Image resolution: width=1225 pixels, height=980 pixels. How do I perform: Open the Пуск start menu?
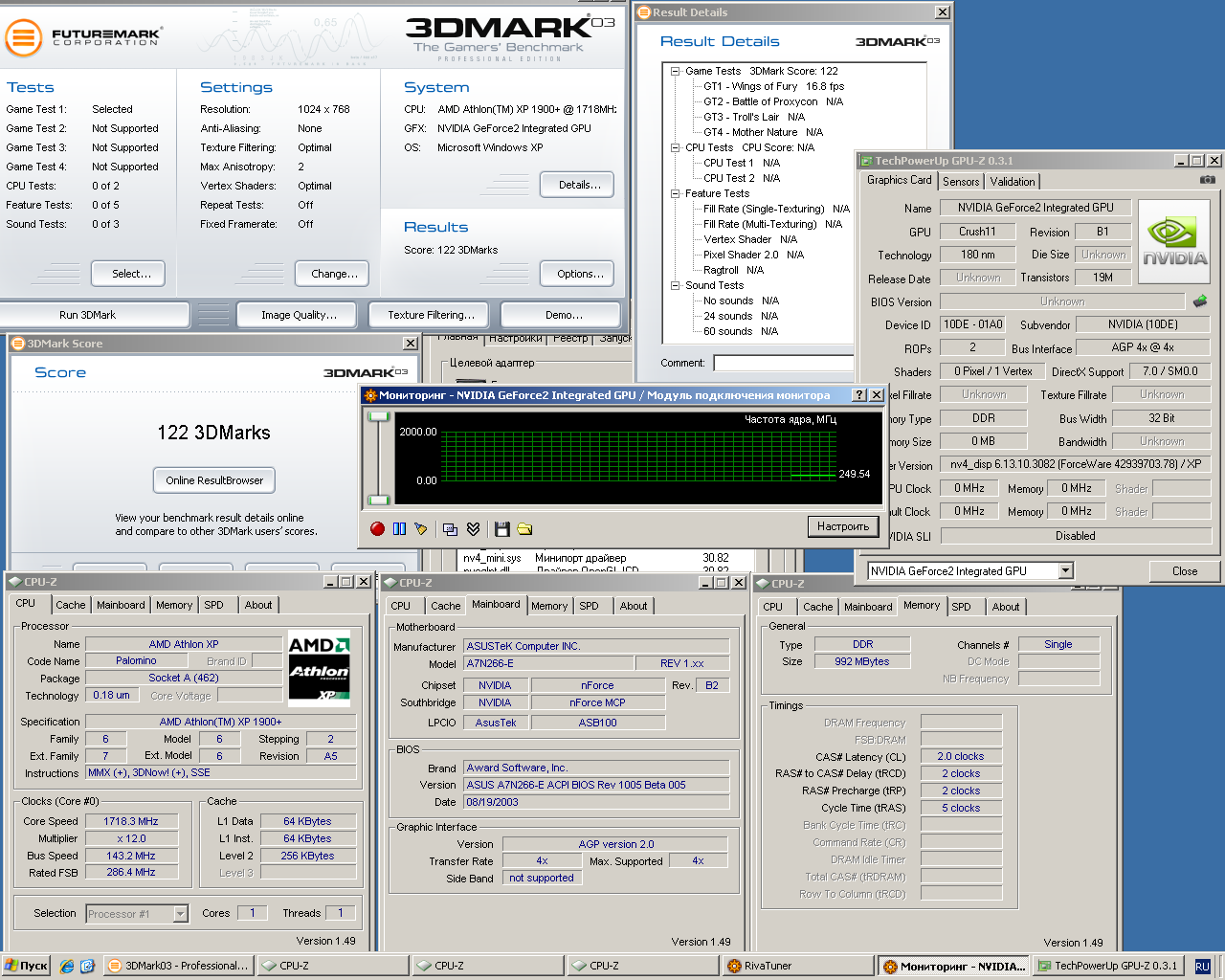(x=26, y=966)
